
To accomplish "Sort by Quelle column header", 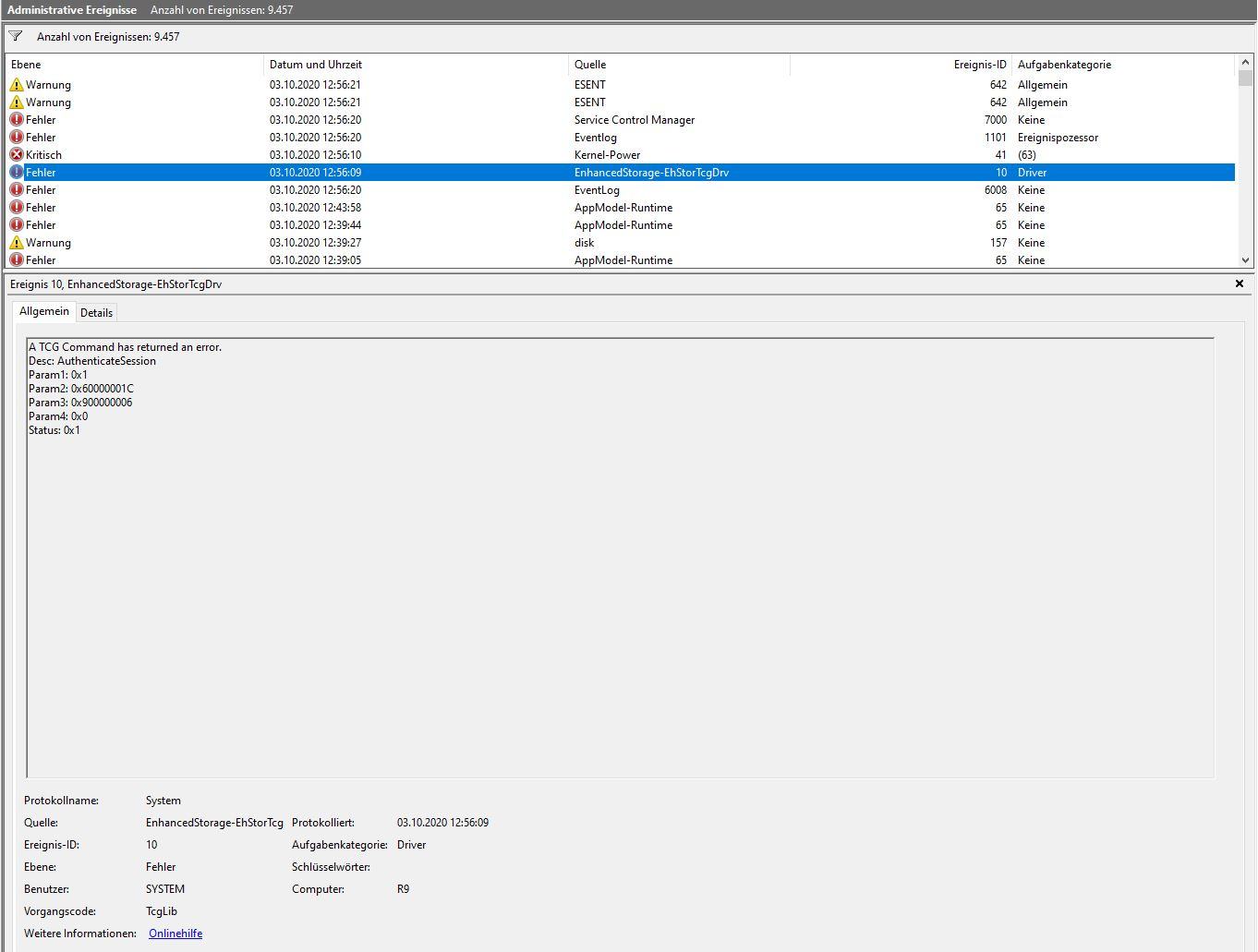I will point(679,65).
